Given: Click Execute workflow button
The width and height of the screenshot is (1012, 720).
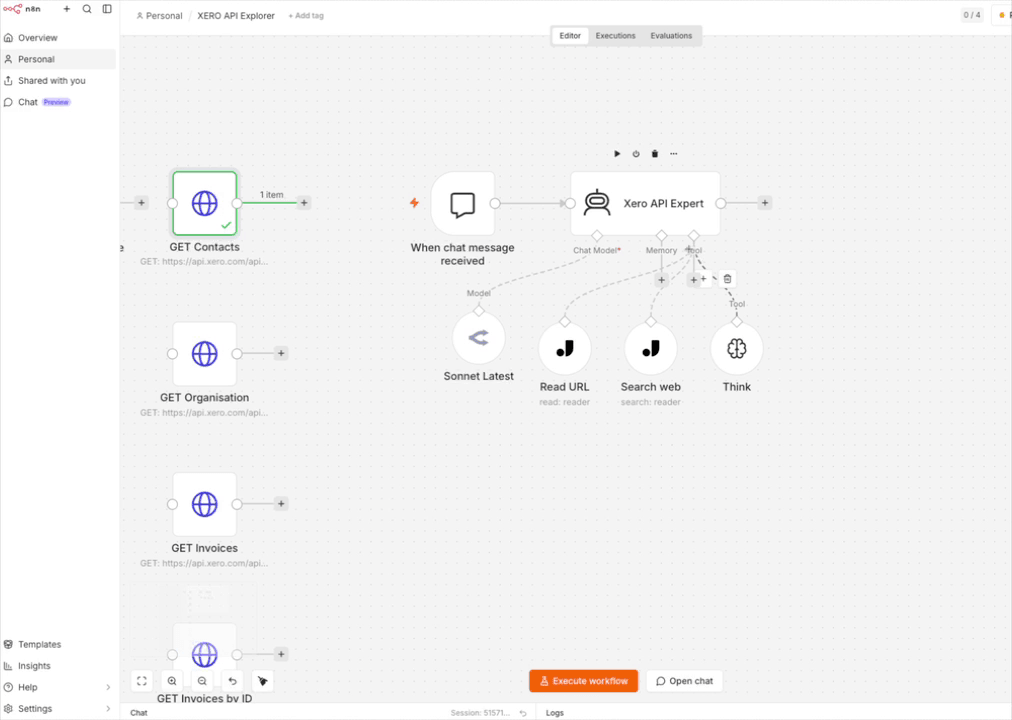Looking at the screenshot, I should 583,681.
